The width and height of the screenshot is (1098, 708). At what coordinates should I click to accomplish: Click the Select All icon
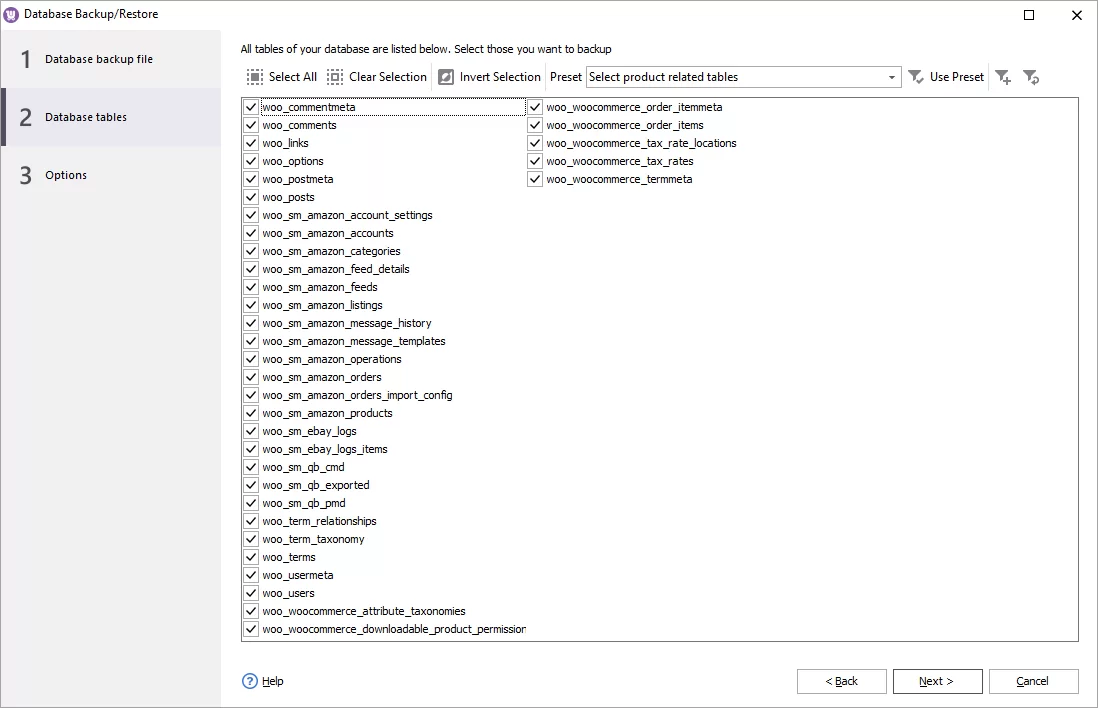253,76
